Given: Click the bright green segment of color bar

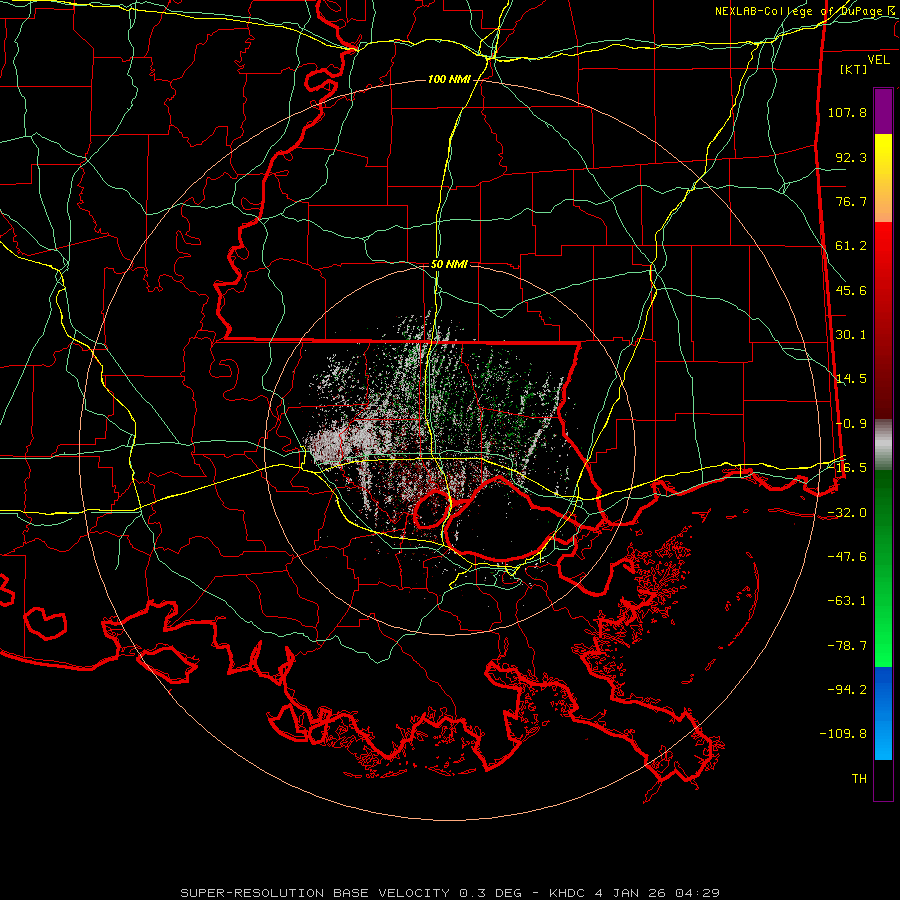Looking at the screenshot, I should point(883,568).
